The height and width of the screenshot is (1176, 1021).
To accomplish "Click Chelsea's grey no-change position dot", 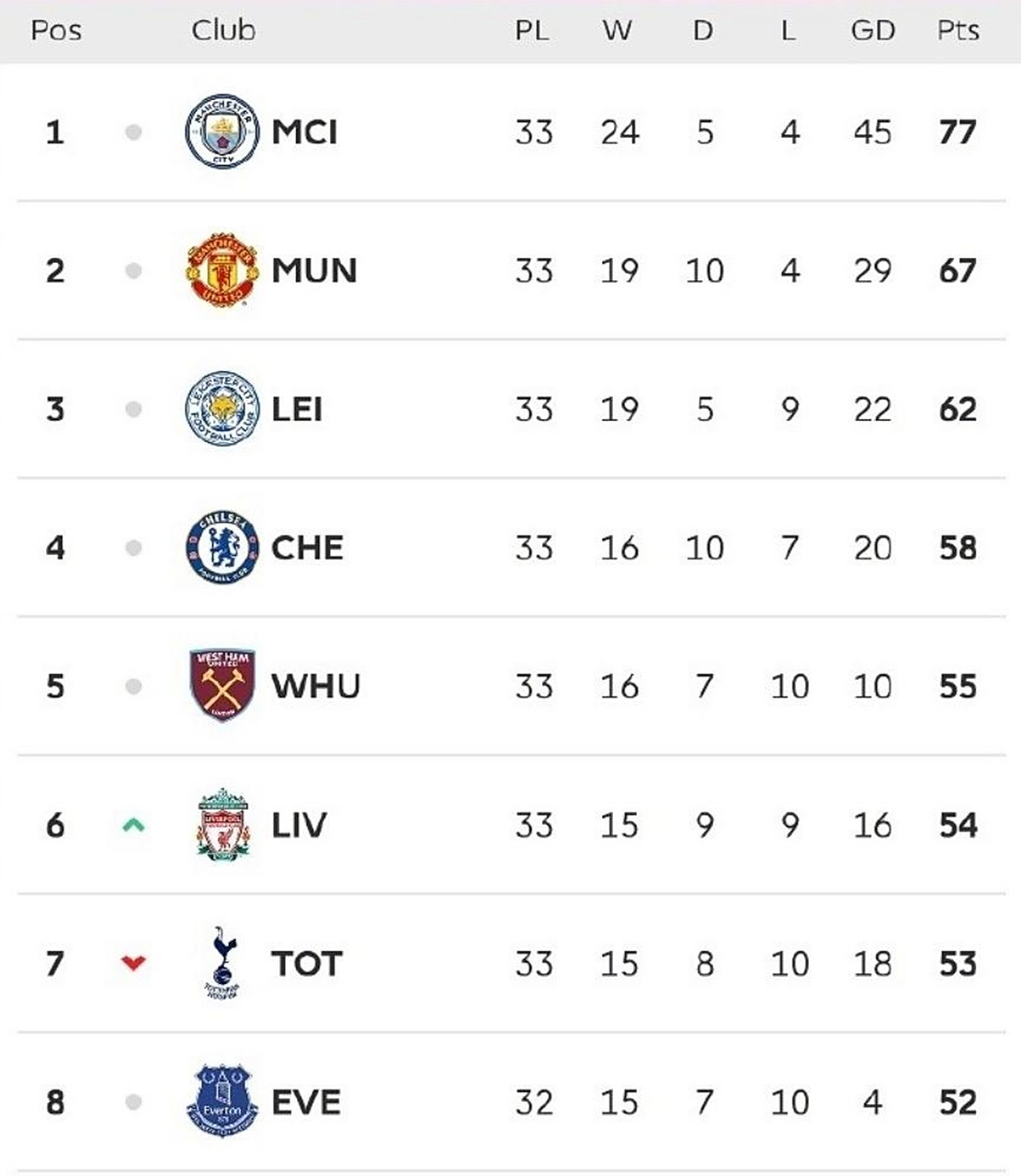I will click(x=133, y=548).
